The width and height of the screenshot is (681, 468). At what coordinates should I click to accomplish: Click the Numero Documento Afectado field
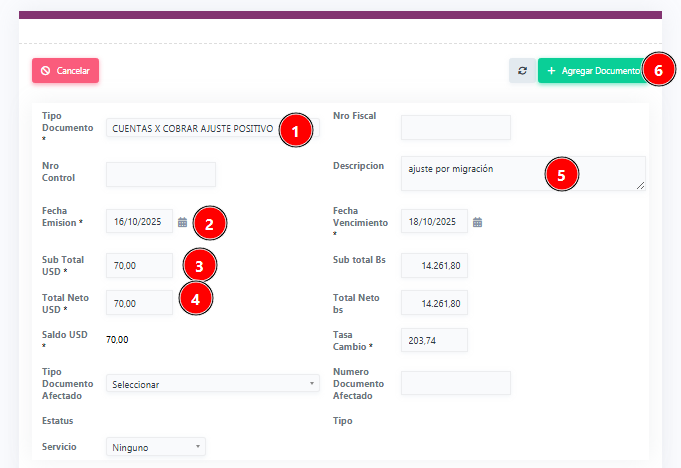pos(455,383)
